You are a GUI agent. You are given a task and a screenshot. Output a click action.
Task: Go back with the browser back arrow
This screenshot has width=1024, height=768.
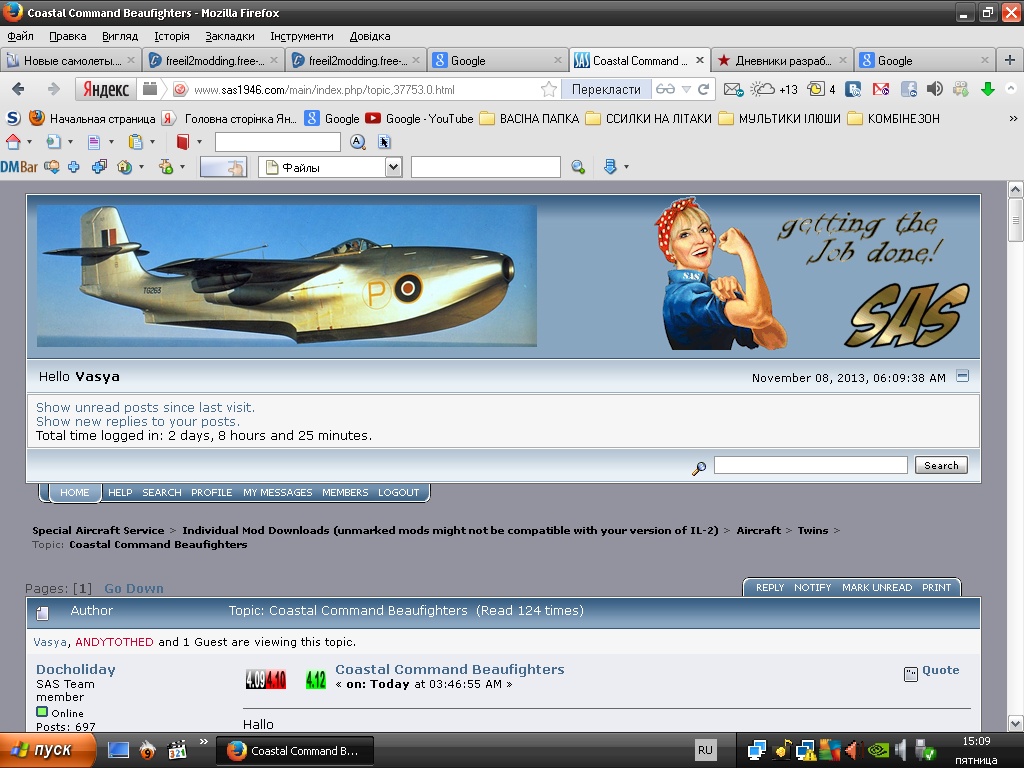(x=18, y=89)
